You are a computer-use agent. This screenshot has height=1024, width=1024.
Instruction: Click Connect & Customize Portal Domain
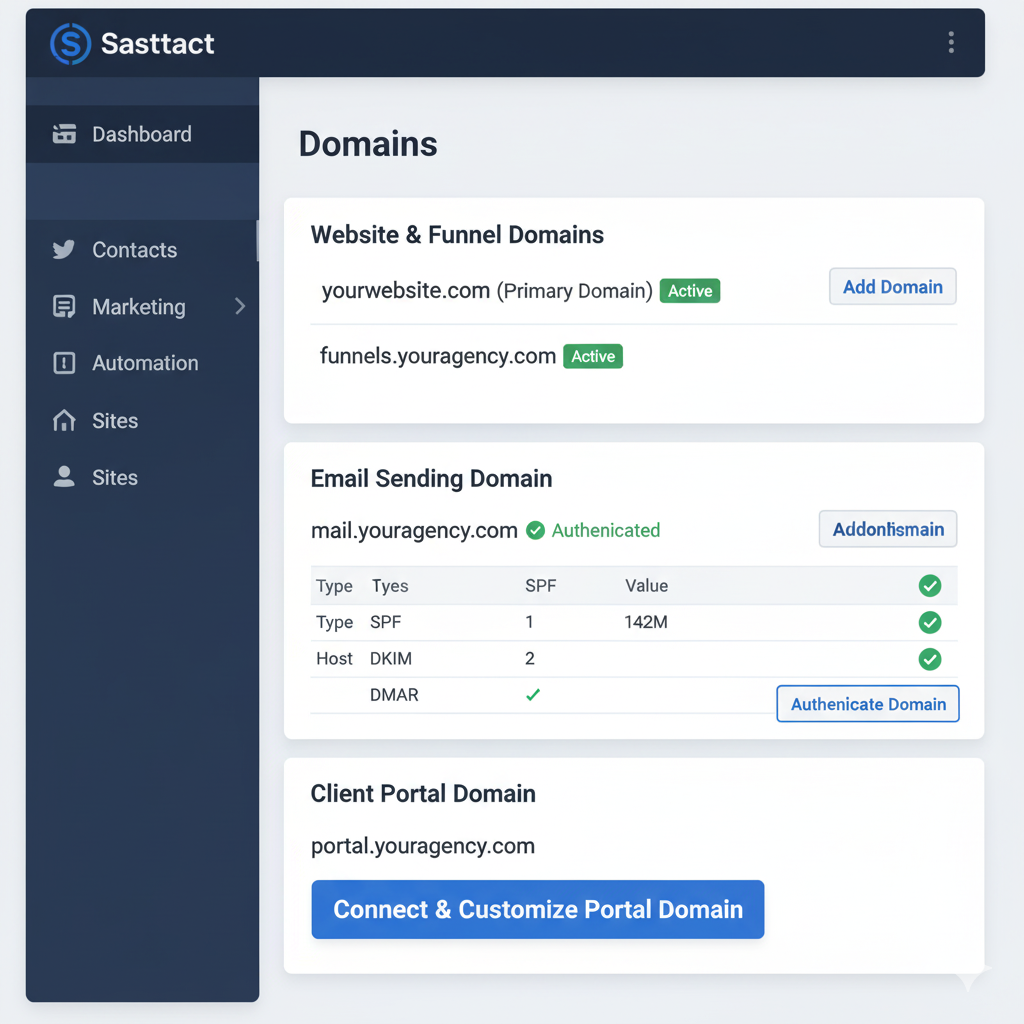coord(538,909)
